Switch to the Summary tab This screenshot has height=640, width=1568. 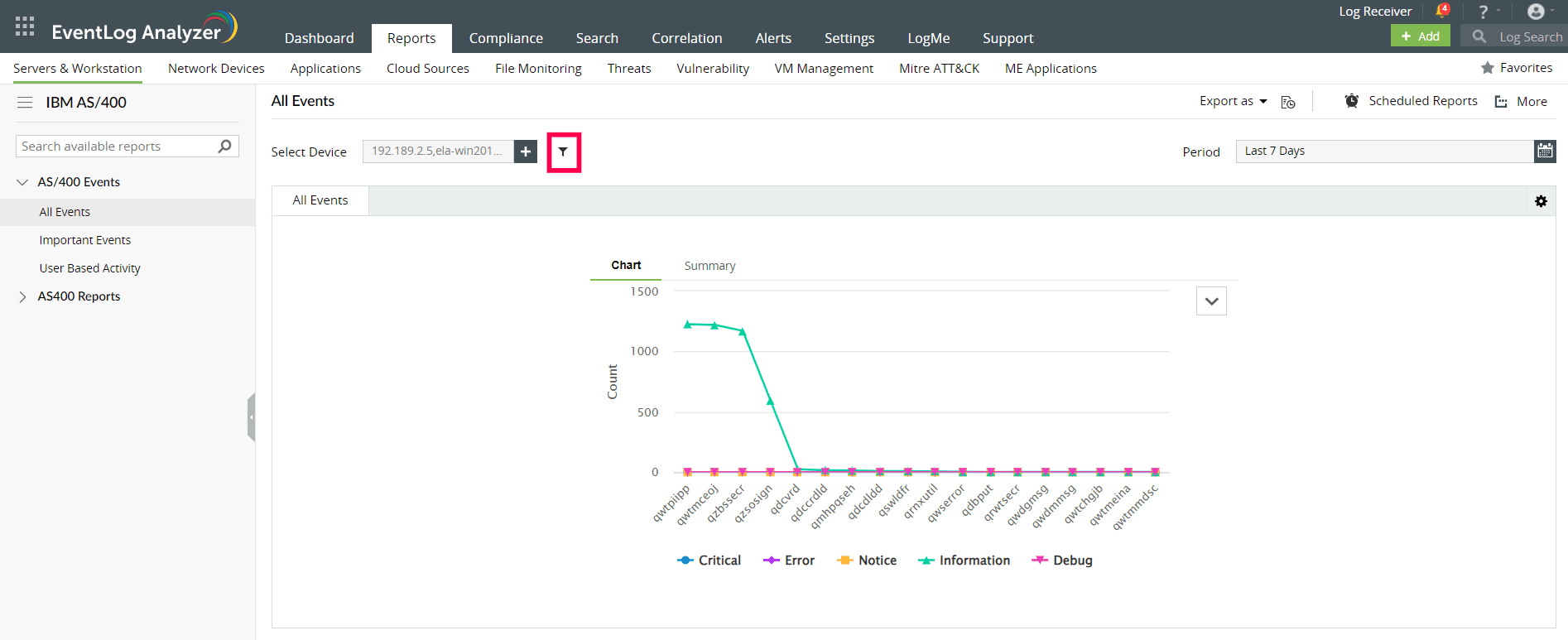pos(709,266)
